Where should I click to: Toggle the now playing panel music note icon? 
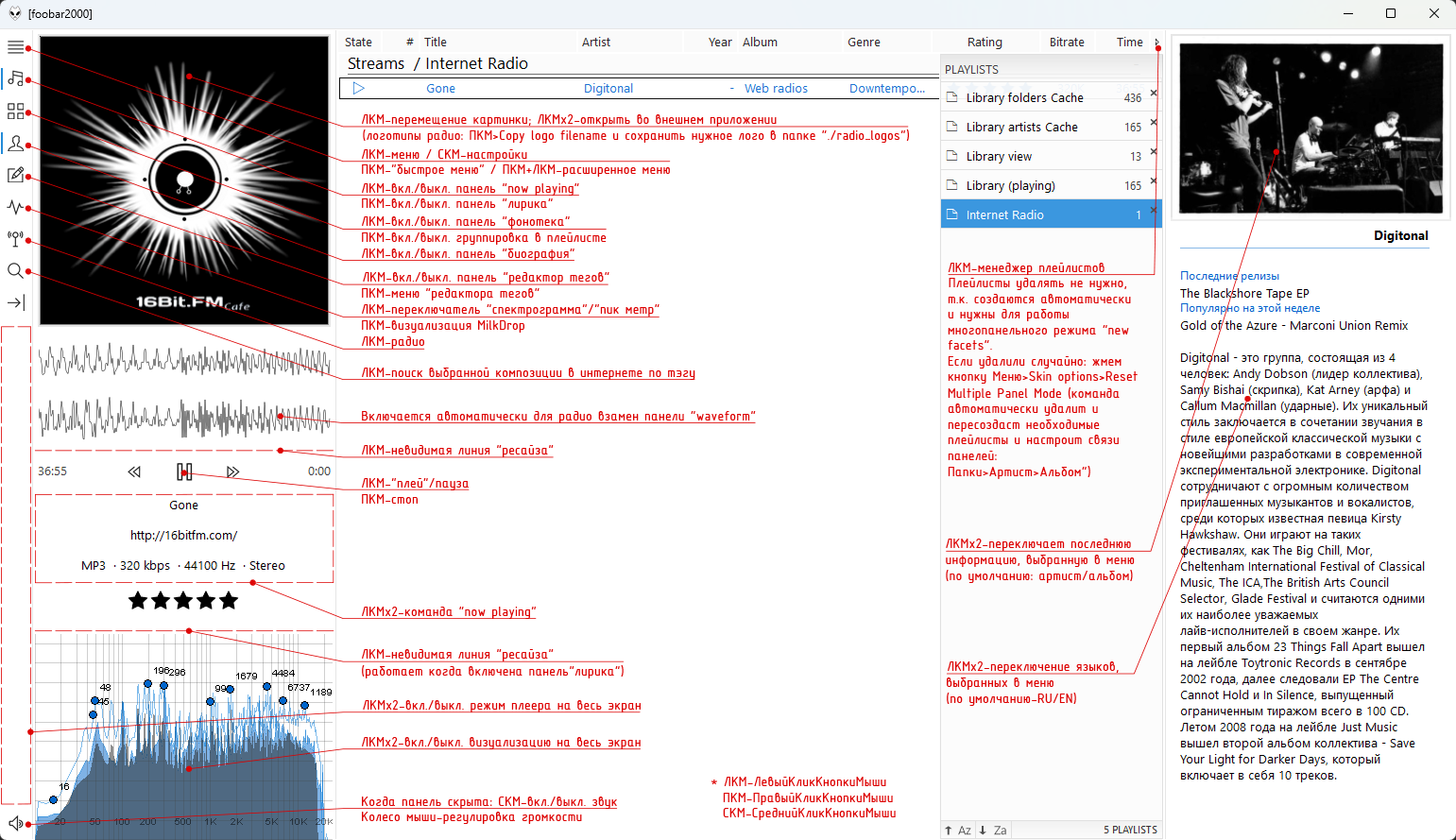click(15, 78)
